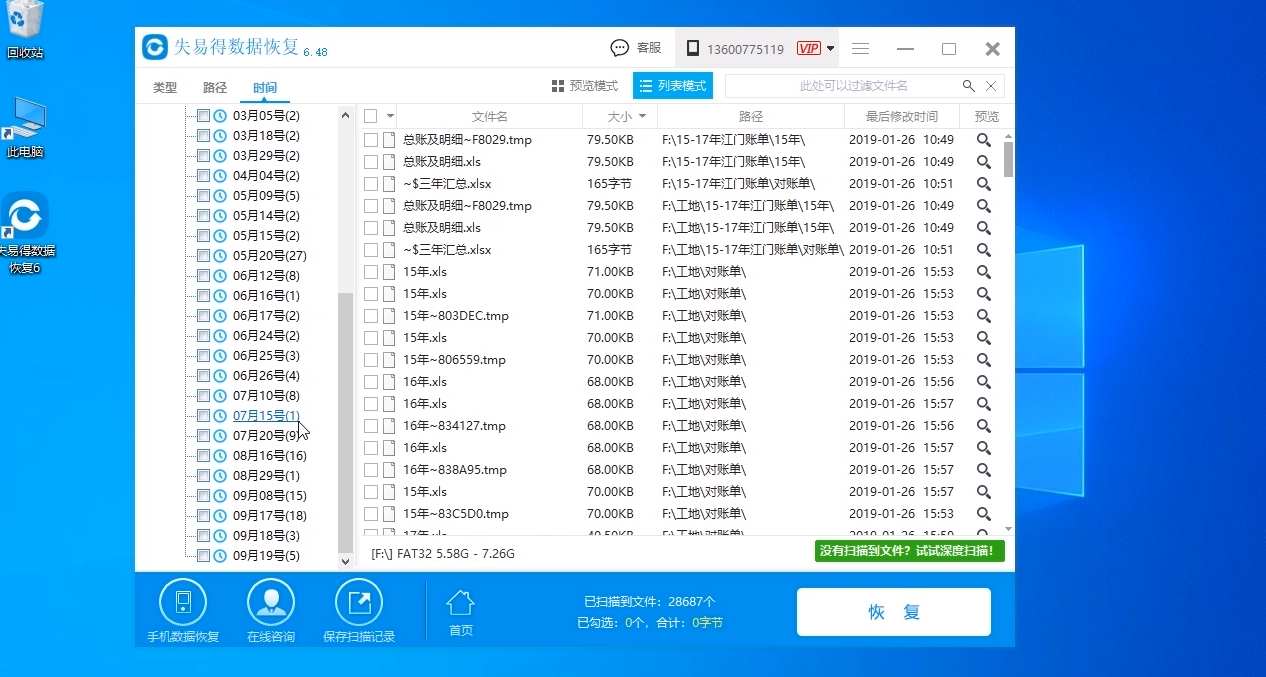
Task: Click the 路径 column header
Action: [x=751, y=117]
